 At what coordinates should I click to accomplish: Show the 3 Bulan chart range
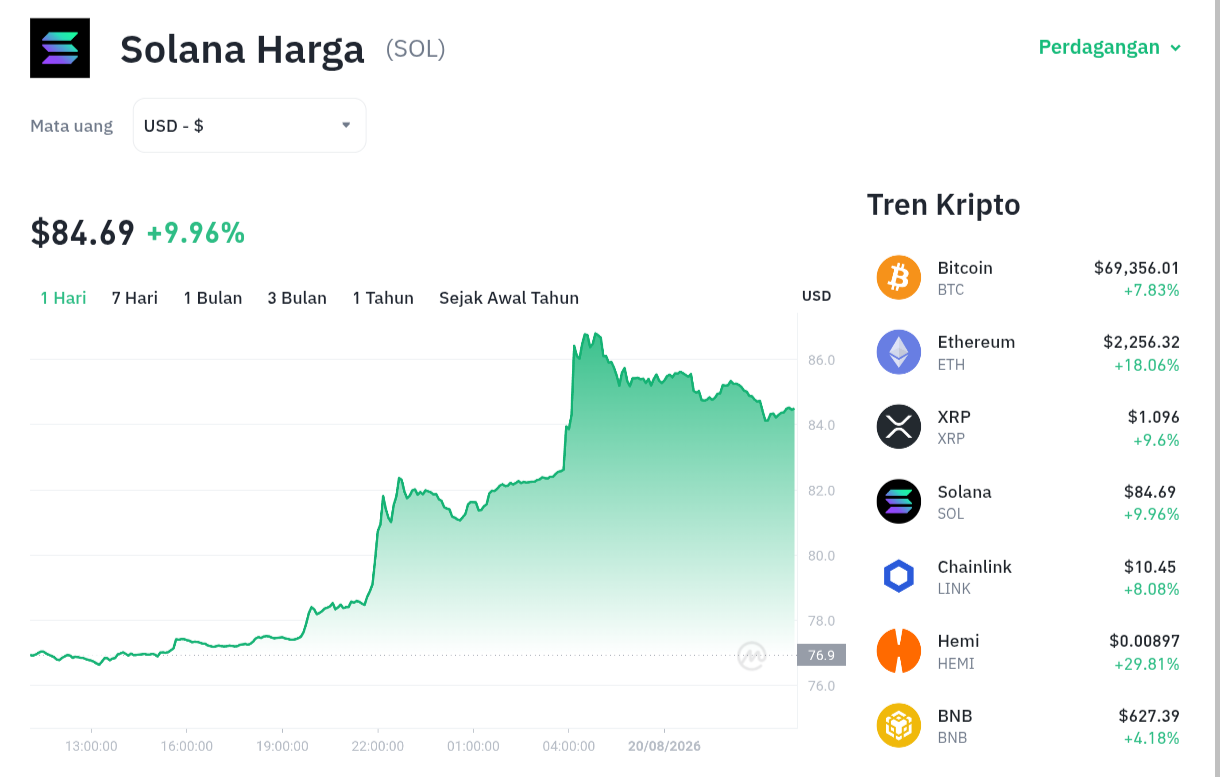point(297,298)
